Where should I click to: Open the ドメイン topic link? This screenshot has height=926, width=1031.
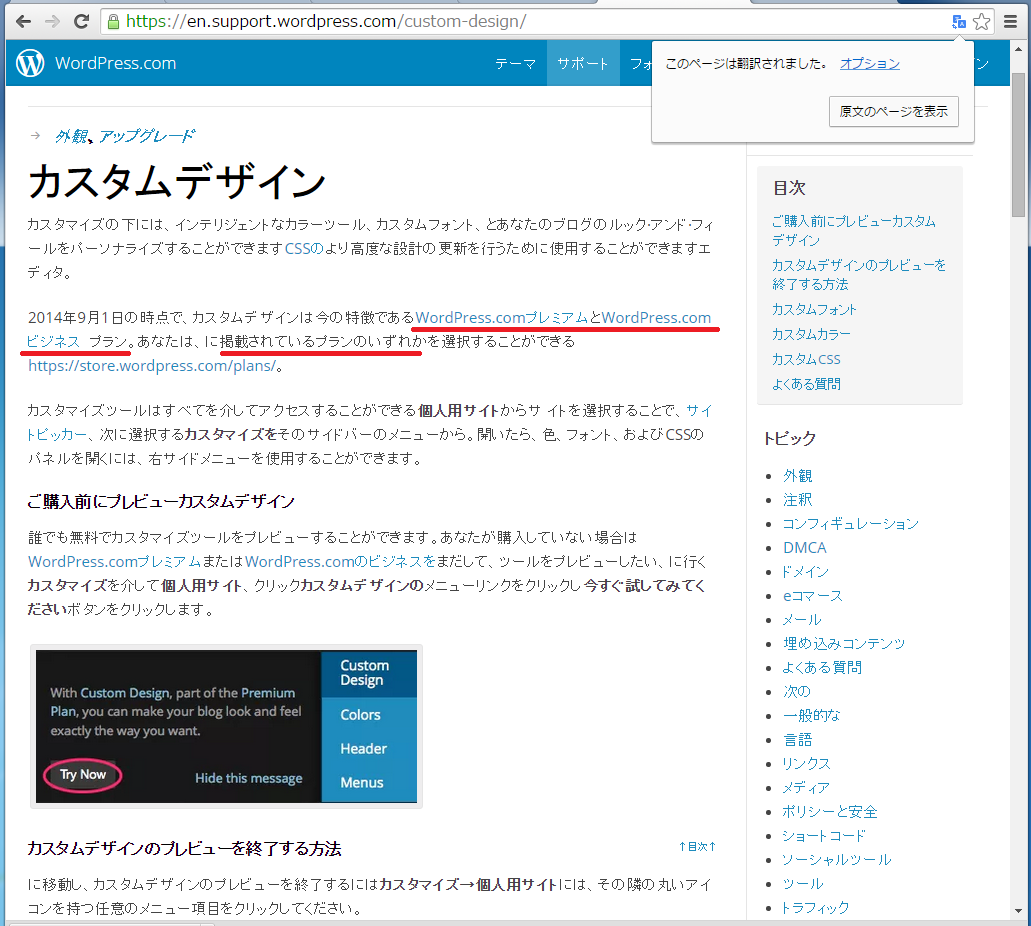pos(805,572)
